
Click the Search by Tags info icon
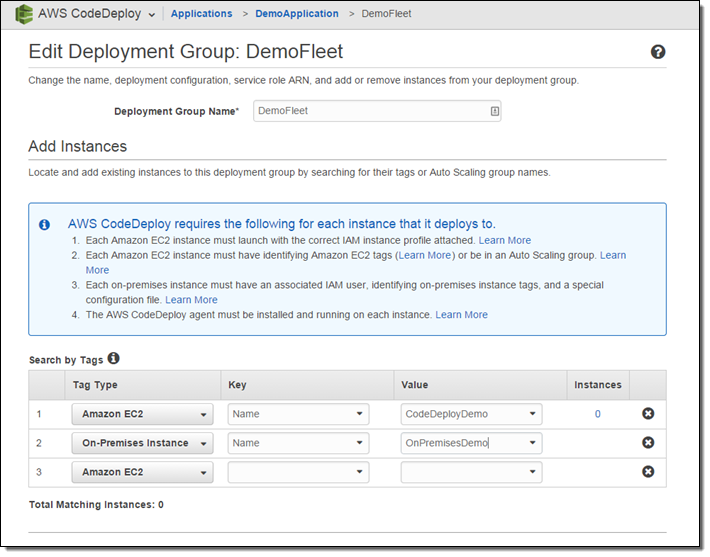coord(113,358)
